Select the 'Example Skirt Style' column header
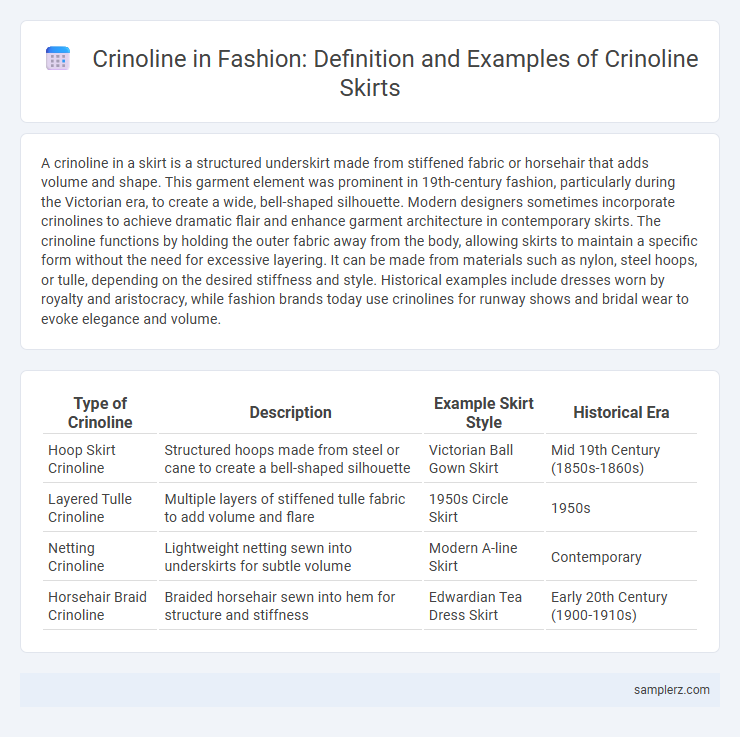740x737 pixels. coord(484,413)
